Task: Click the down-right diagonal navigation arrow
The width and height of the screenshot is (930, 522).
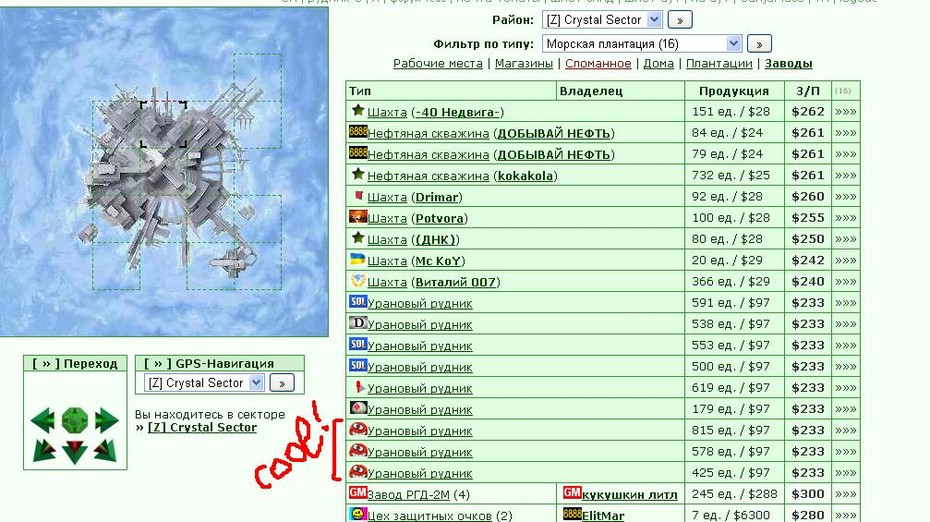Action: click(x=105, y=450)
